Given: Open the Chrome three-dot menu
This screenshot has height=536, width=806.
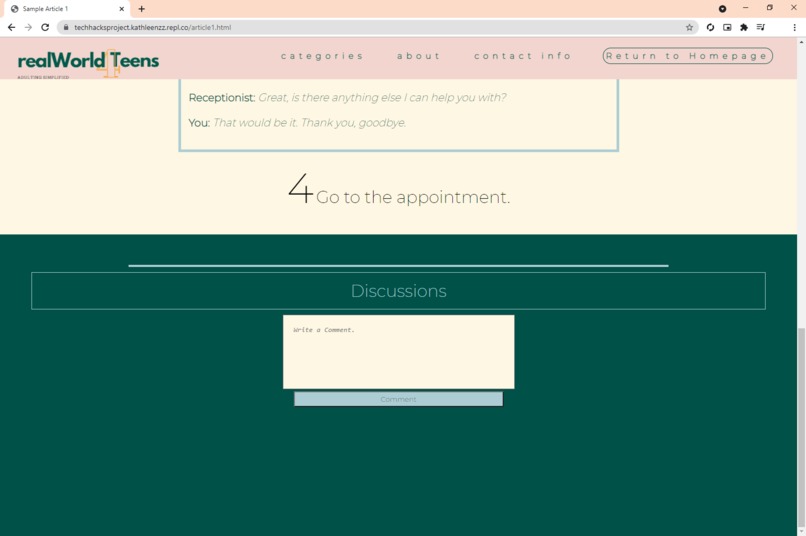Looking at the screenshot, I should click(794, 27).
